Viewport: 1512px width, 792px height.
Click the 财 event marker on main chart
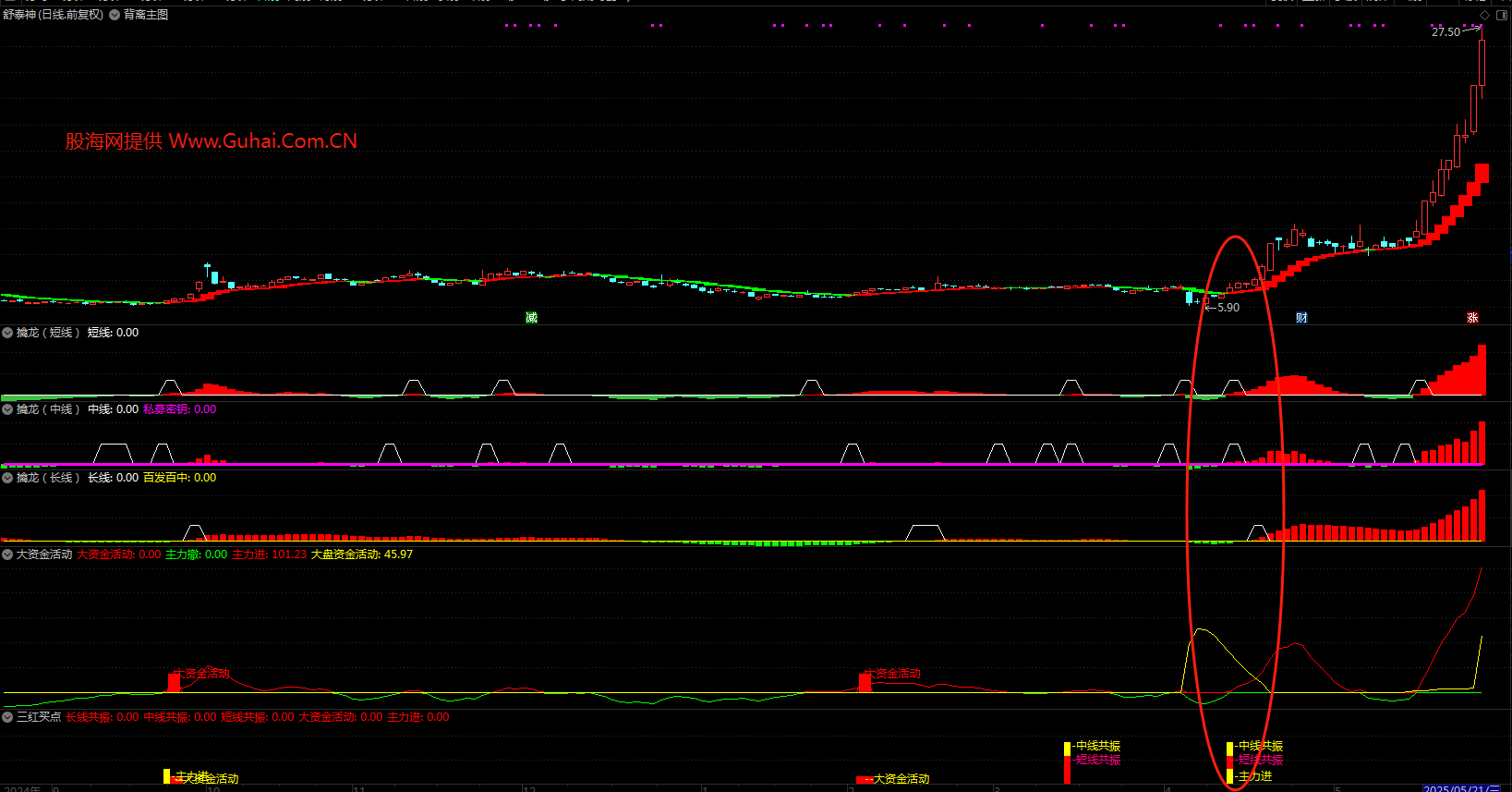point(1301,318)
